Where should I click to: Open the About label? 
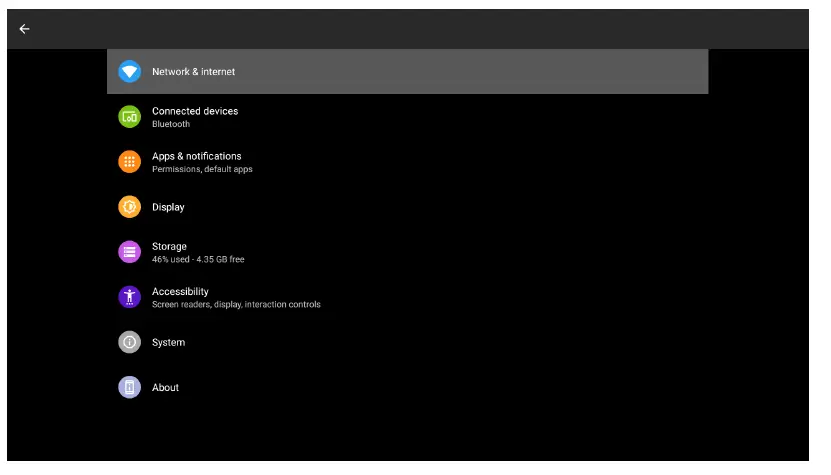click(x=165, y=387)
